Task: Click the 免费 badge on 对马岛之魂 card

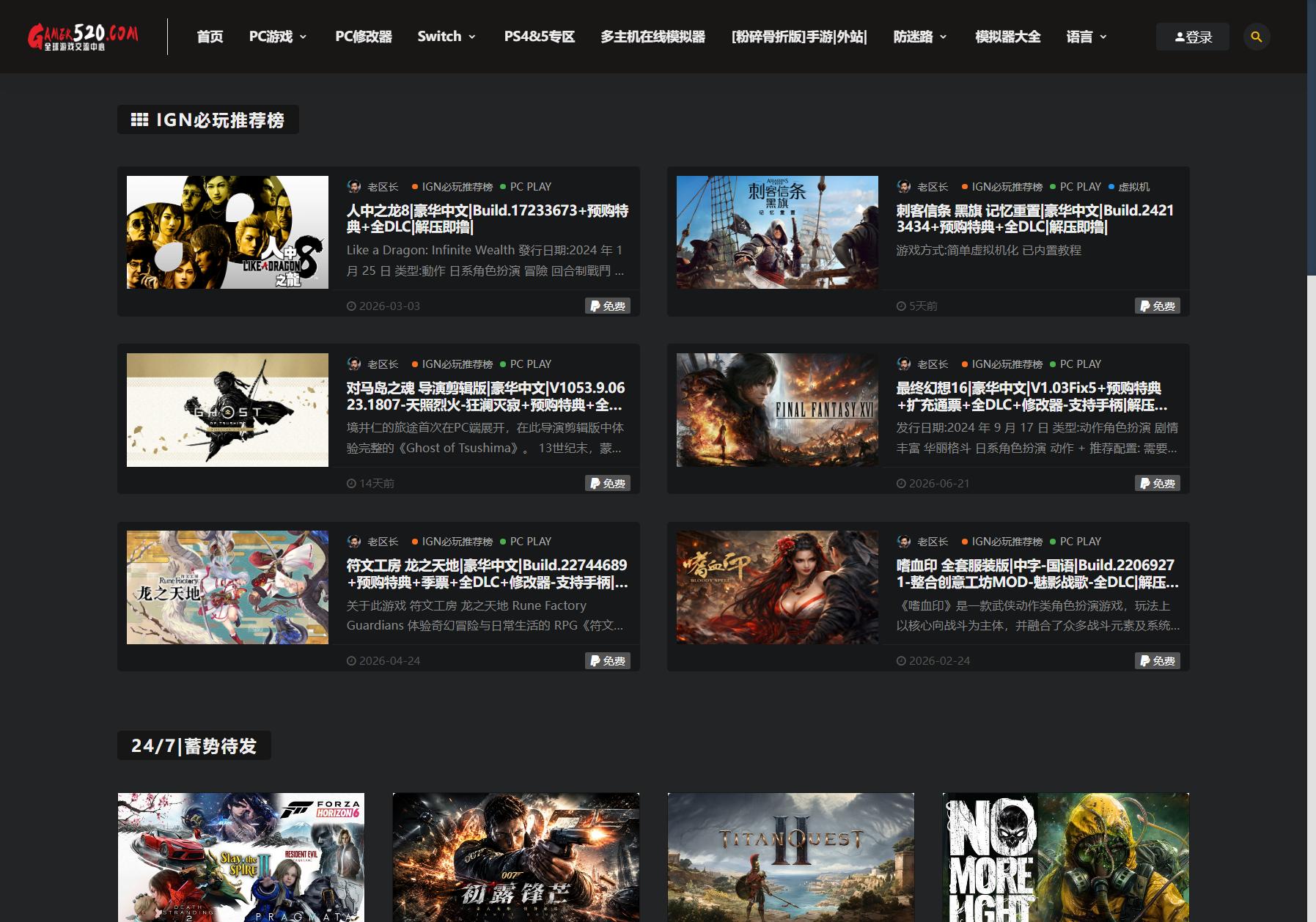Action: (x=608, y=483)
